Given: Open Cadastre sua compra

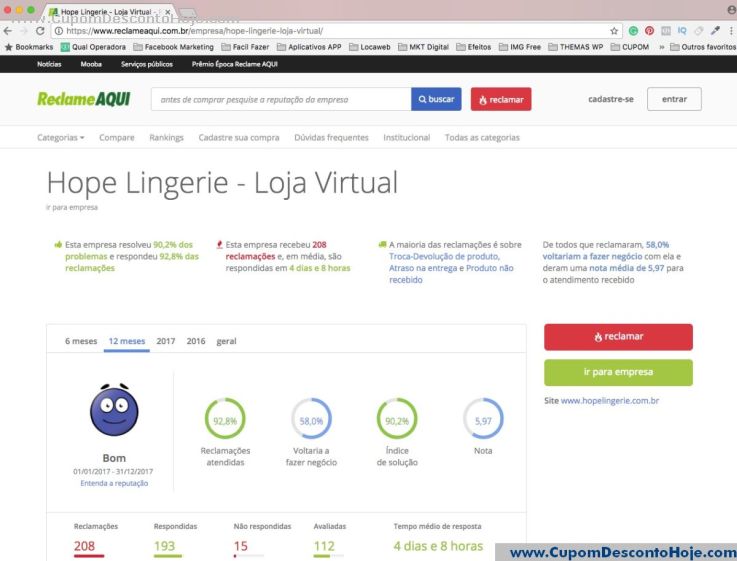Looking at the screenshot, I should coord(239,138).
